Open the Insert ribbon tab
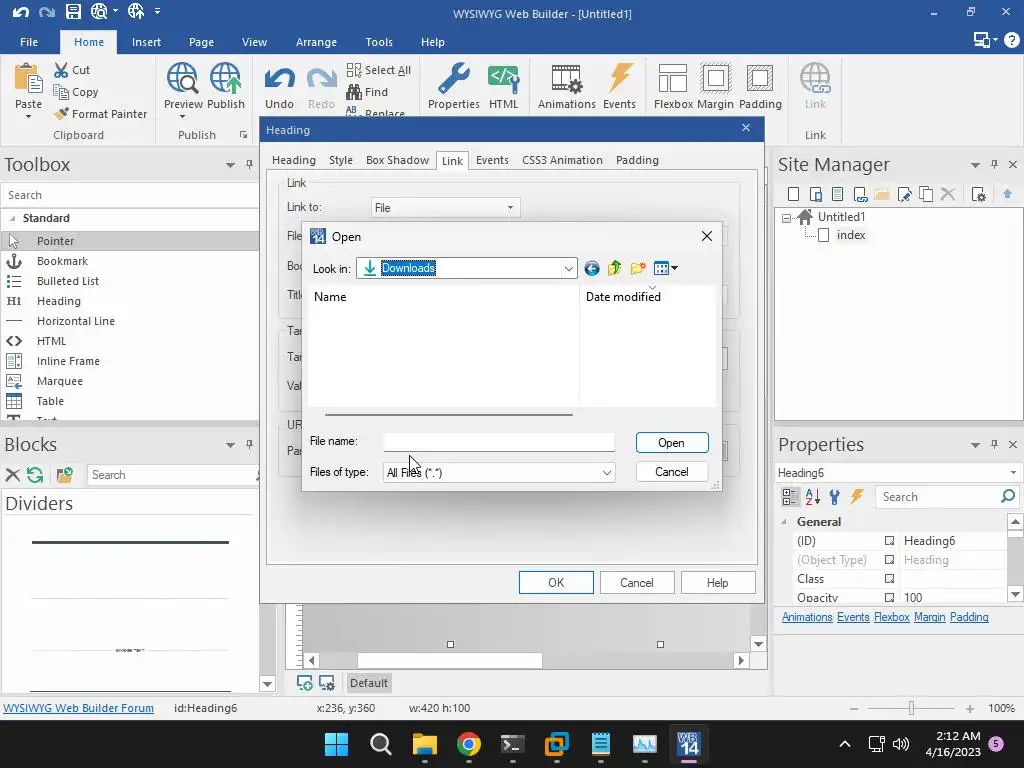This screenshot has width=1024, height=768. tap(146, 42)
